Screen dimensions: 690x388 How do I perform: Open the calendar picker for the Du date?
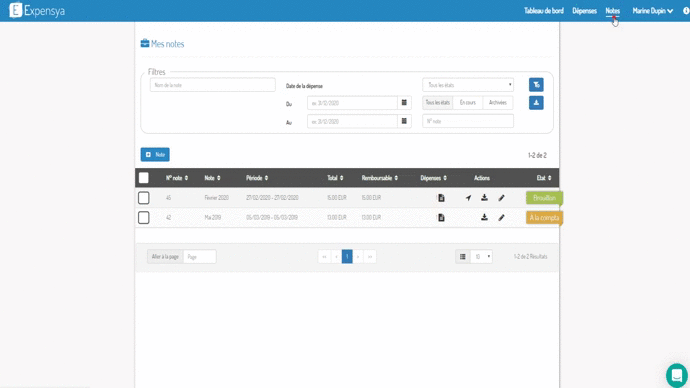click(404, 103)
